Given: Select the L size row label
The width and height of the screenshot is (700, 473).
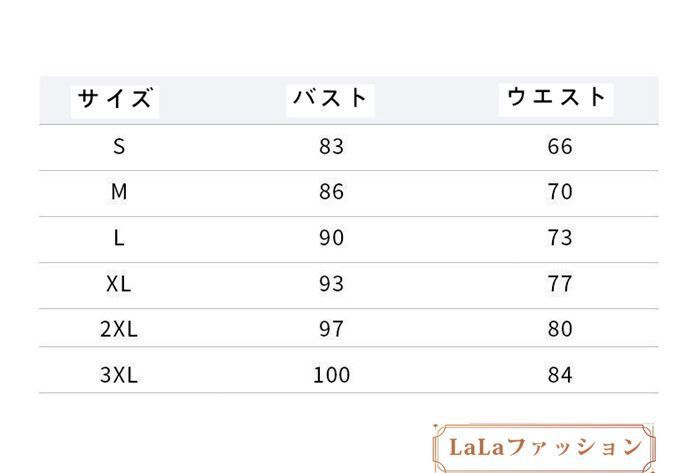Looking at the screenshot, I should click(x=119, y=238).
